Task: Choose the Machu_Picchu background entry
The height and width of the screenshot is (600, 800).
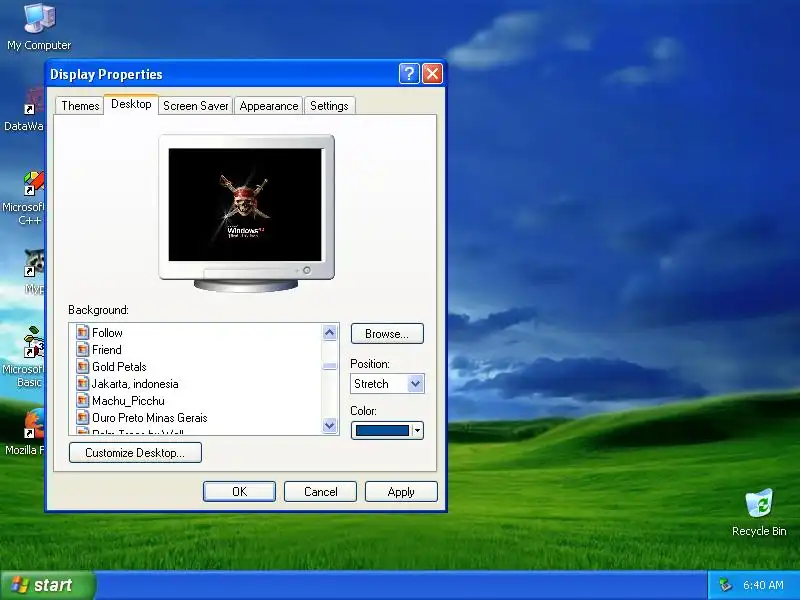Action: [x=128, y=401]
